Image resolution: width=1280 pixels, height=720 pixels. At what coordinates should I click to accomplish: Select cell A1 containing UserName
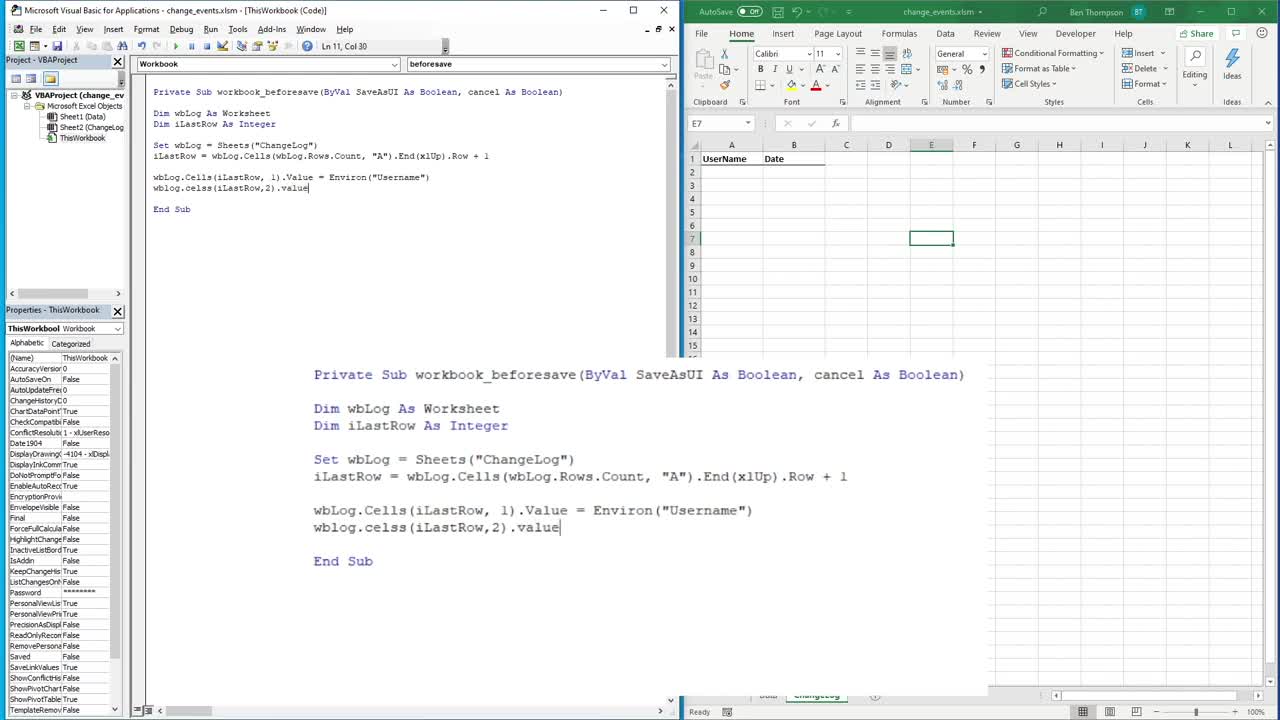[731, 159]
